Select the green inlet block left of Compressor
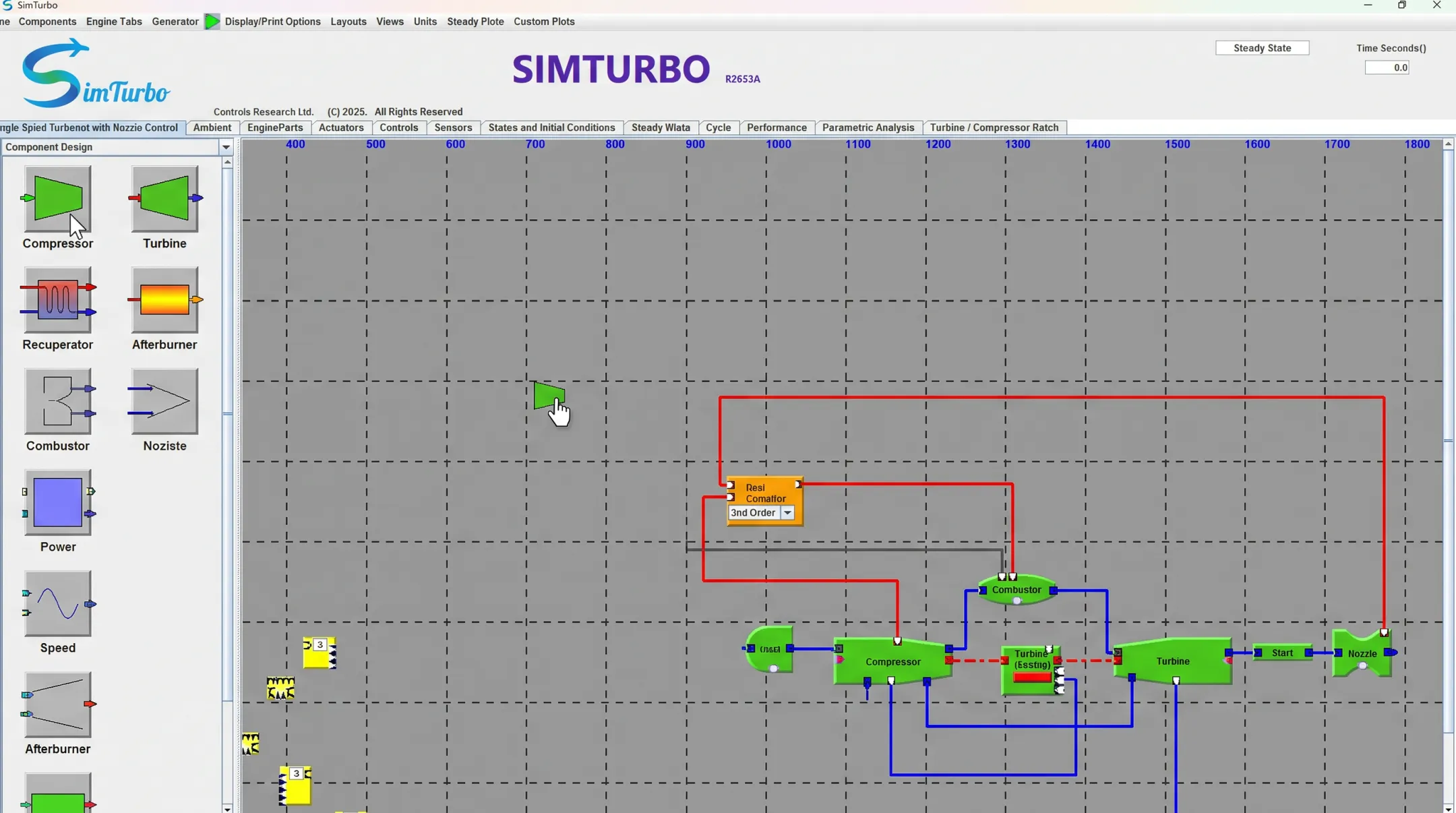This screenshot has width=1456, height=813. [769, 649]
